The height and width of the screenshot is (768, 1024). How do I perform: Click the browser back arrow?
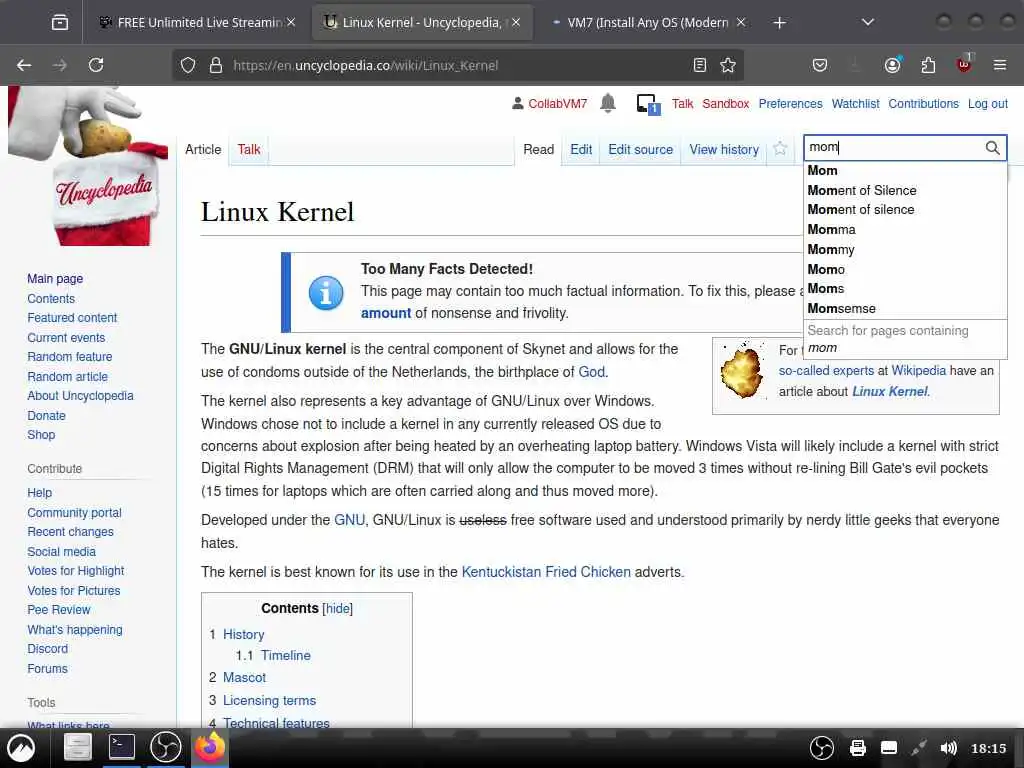[24, 65]
